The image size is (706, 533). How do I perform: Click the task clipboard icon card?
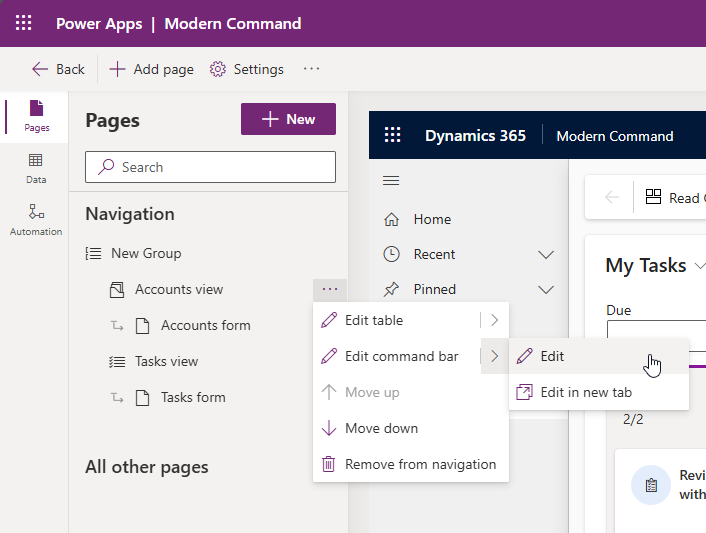(651, 485)
